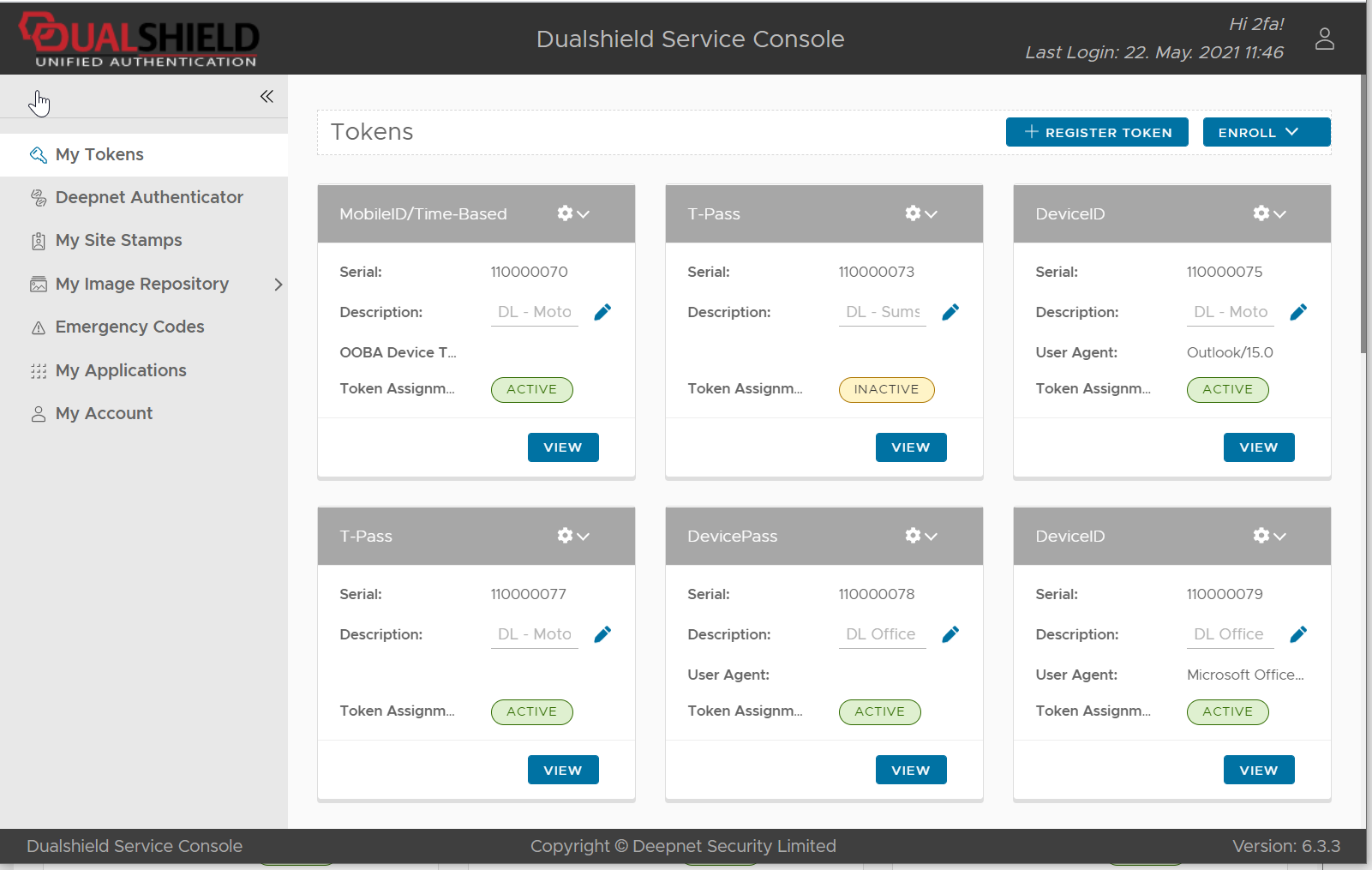The height and width of the screenshot is (870, 1372).
Task: Click the Dualshield logo
Action: 139,39
